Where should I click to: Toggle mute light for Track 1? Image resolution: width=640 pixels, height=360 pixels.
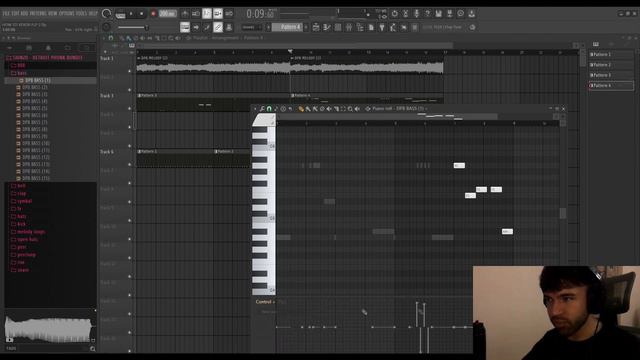pos(130,71)
